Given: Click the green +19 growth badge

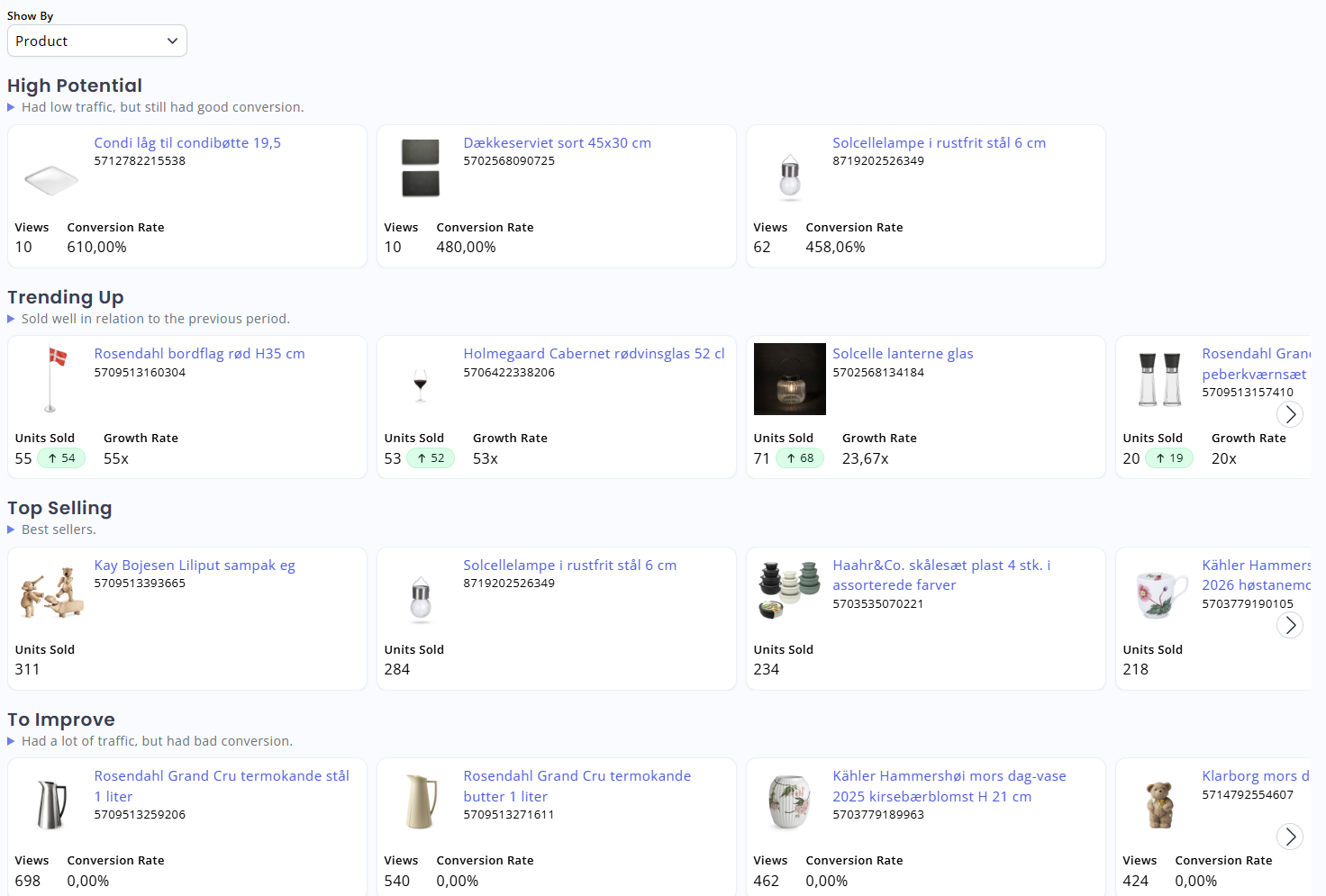Looking at the screenshot, I should (1170, 458).
